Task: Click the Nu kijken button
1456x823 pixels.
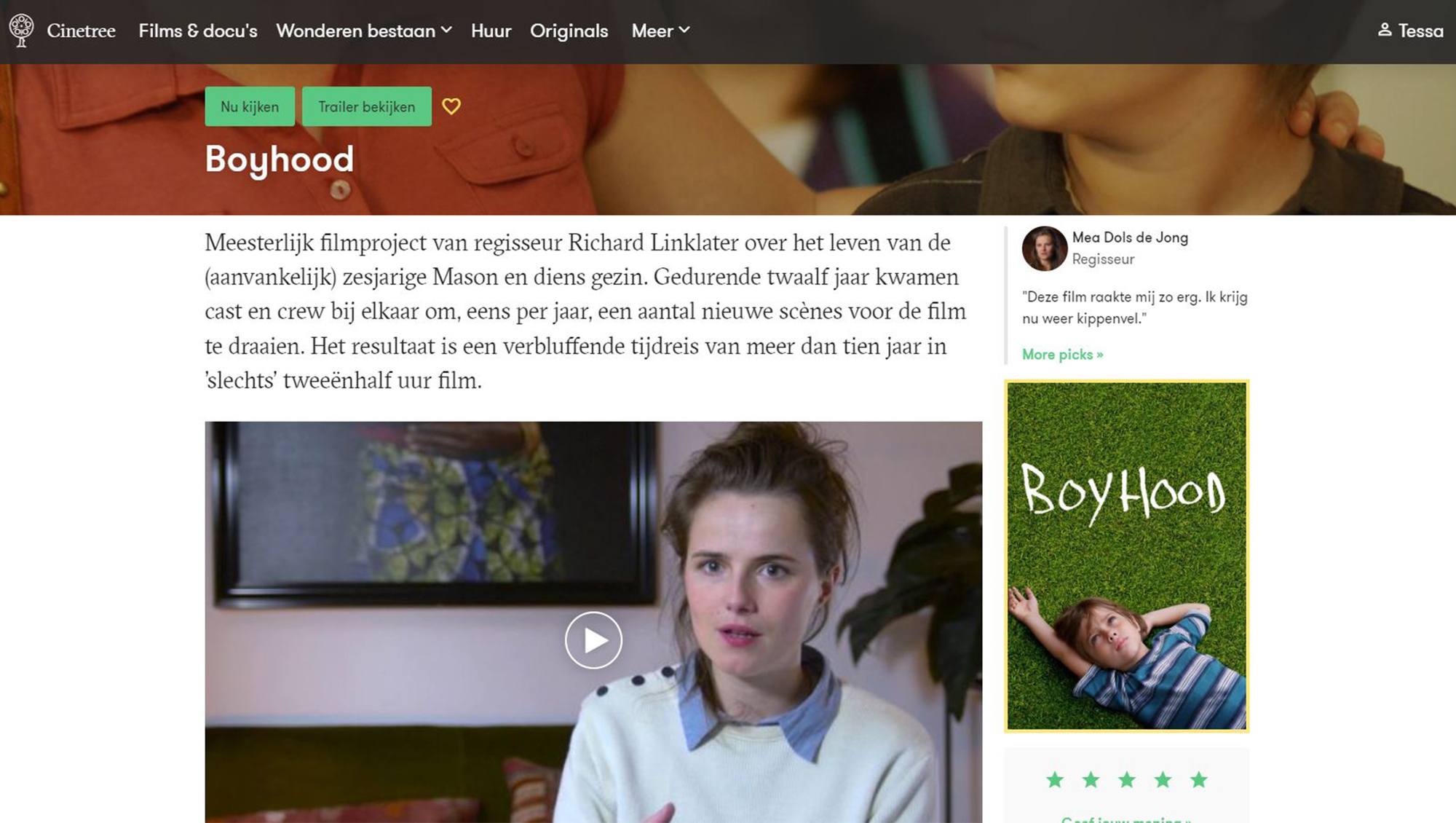Action: click(250, 106)
